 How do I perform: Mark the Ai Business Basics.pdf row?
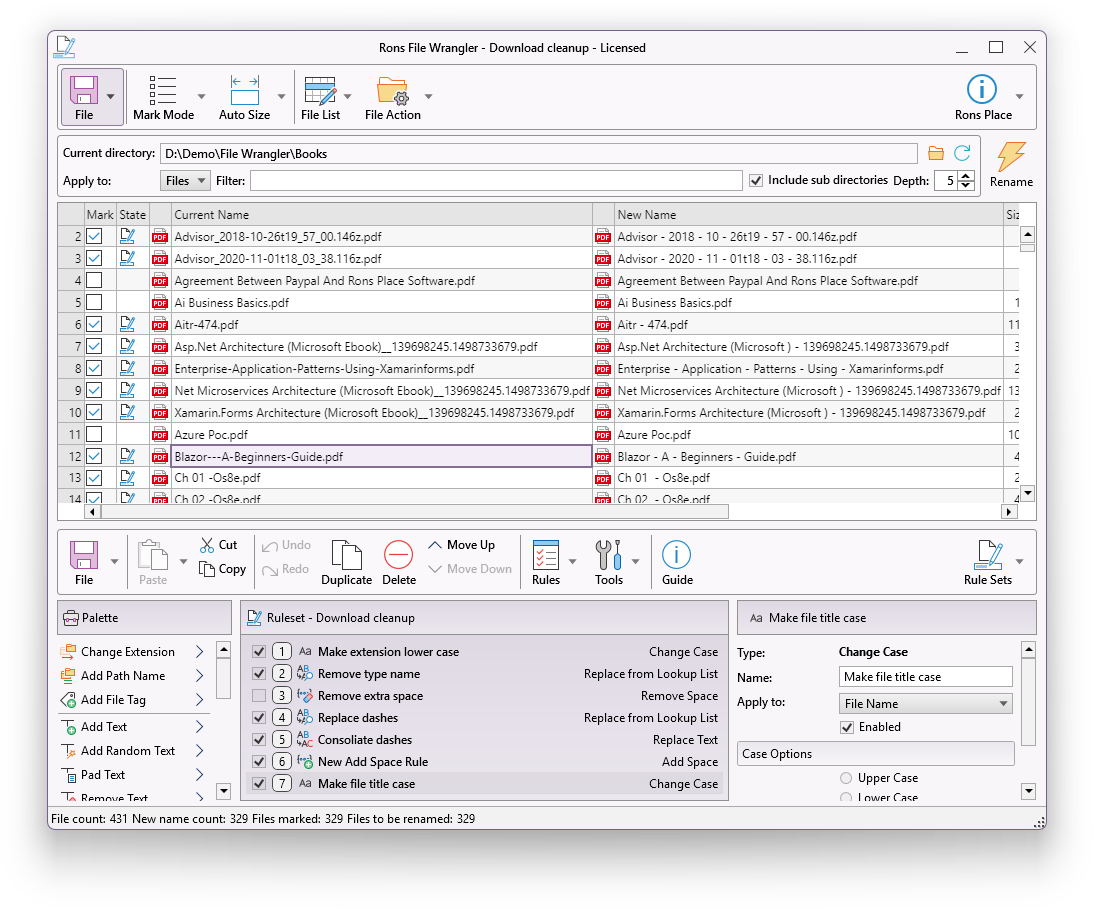(x=94, y=302)
